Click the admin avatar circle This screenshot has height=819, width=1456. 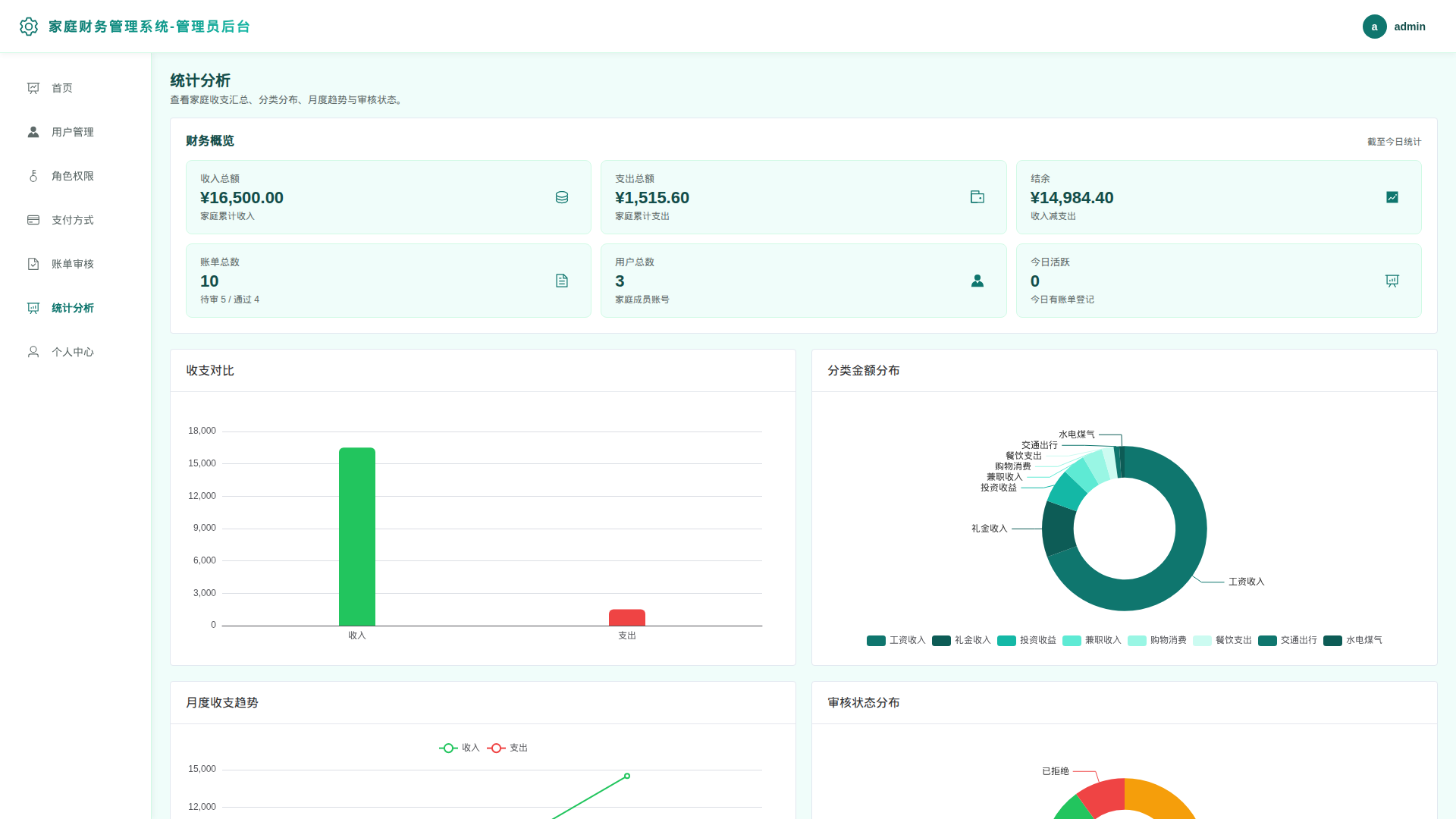pyautogui.click(x=1374, y=27)
